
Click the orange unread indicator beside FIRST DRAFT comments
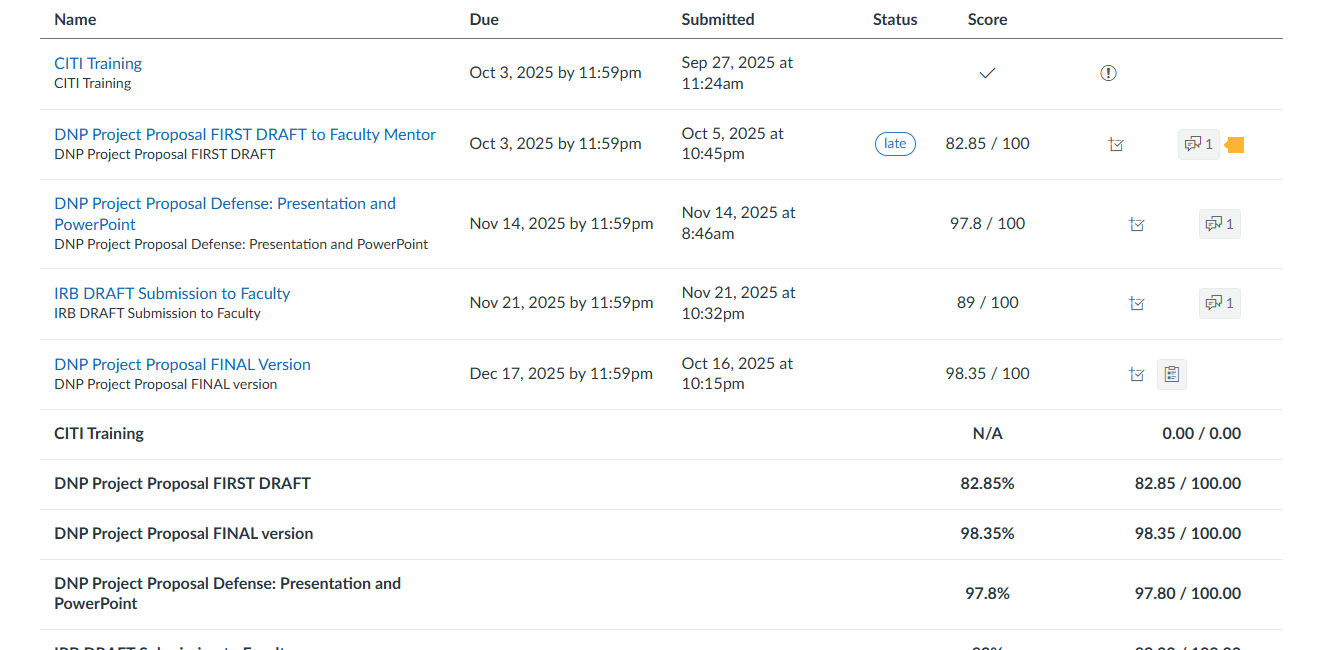(1235, 145)
